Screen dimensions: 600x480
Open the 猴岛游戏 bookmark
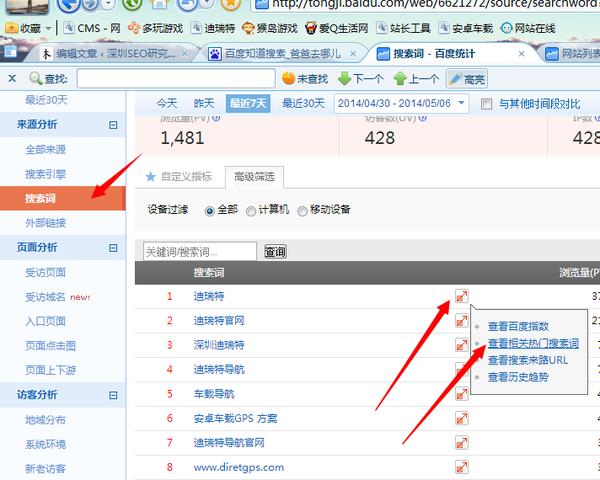point(270,28)
